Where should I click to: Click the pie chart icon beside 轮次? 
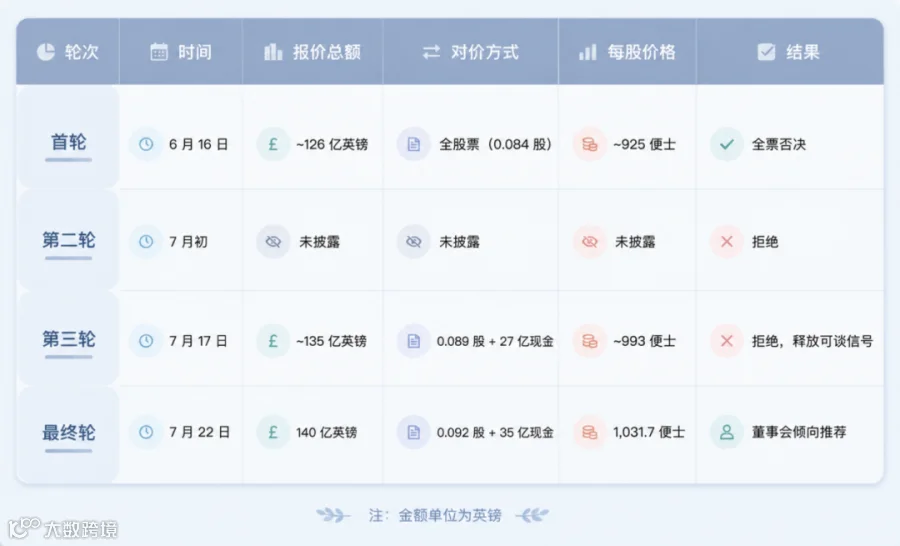46,52
